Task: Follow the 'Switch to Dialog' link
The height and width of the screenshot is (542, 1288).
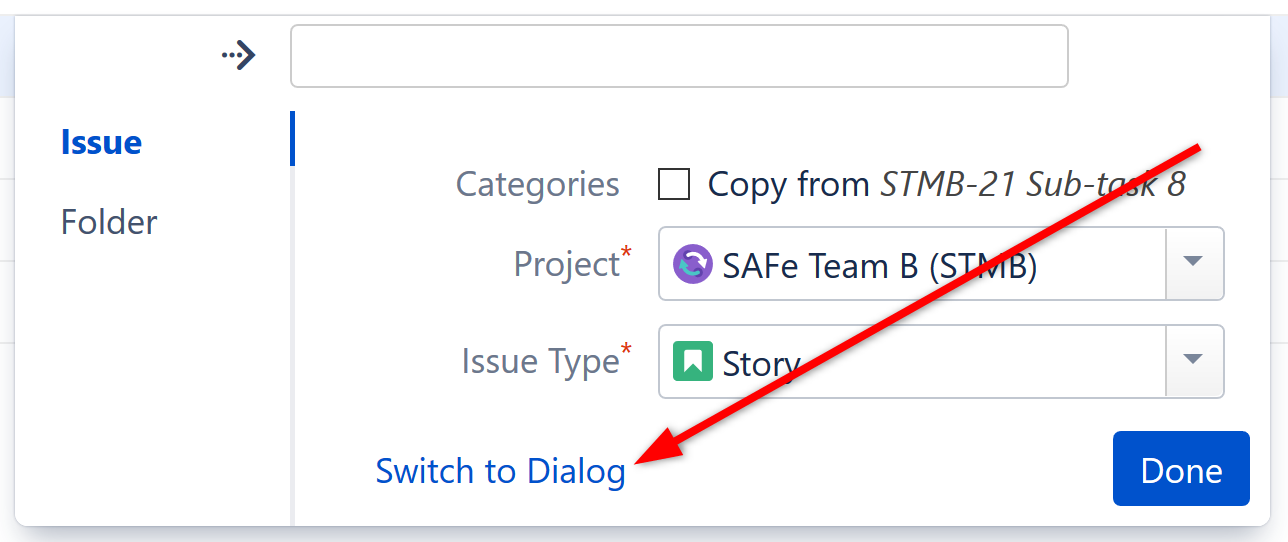Action: 500,471
